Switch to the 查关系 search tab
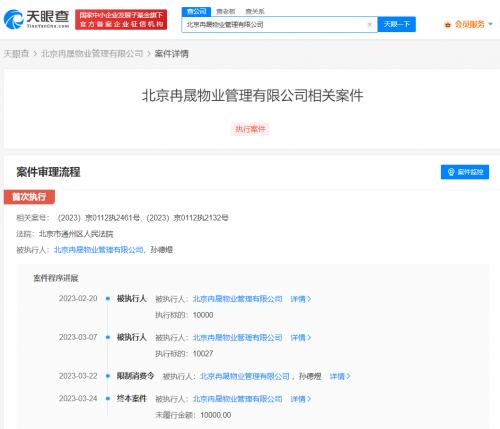The width and height of the screenshot is (500, 429). [255, 11]
